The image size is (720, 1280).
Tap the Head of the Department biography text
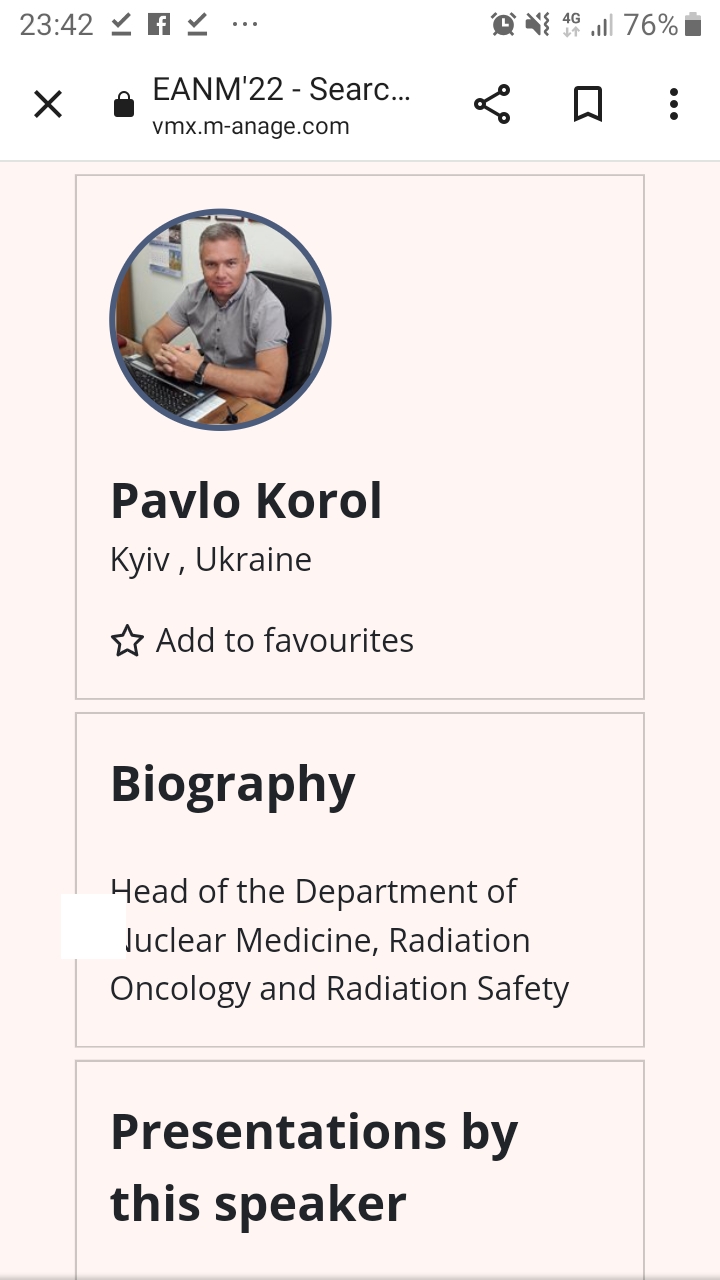pos(340,940)
